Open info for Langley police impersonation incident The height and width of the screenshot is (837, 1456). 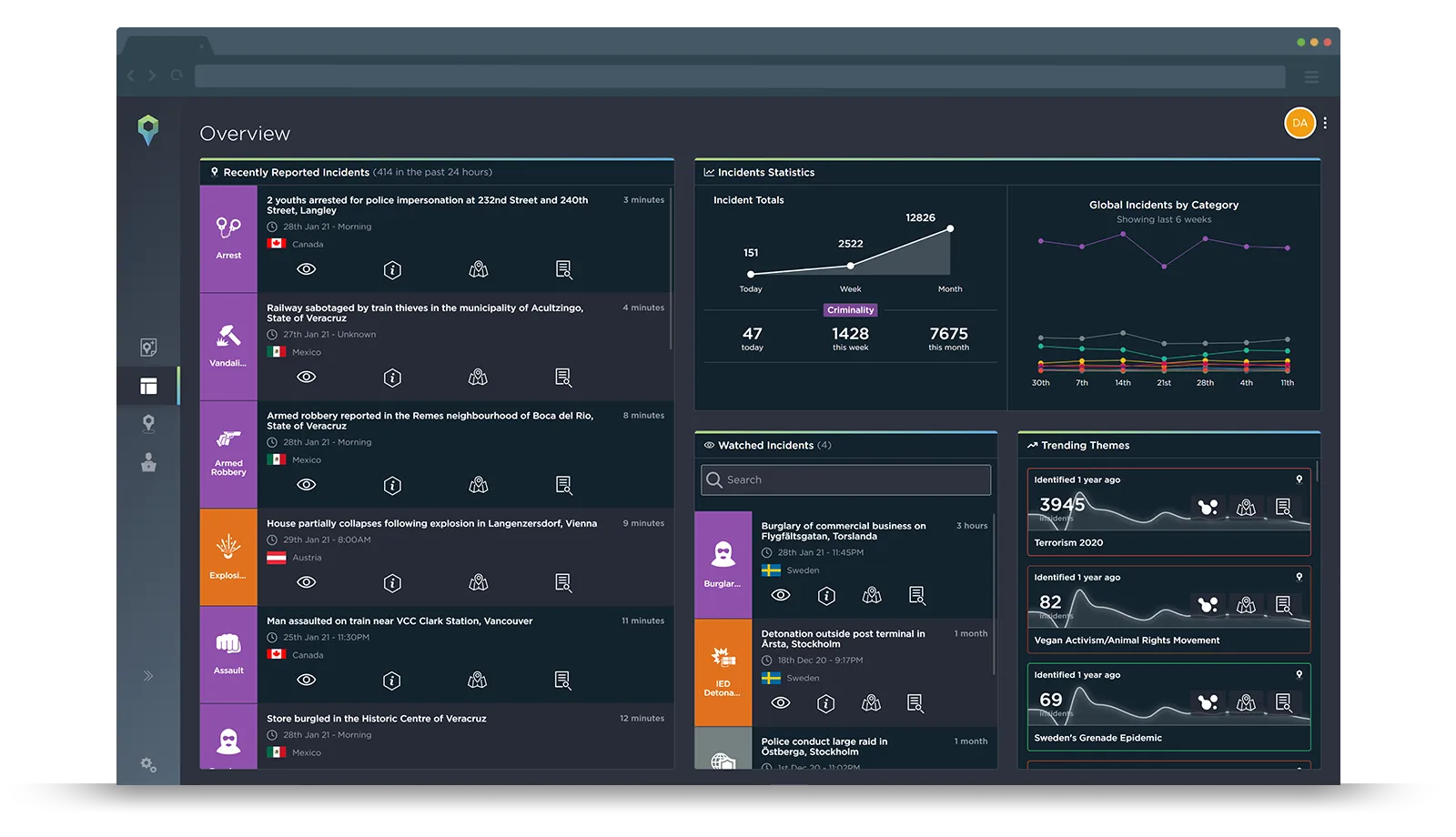click(392, 269)
